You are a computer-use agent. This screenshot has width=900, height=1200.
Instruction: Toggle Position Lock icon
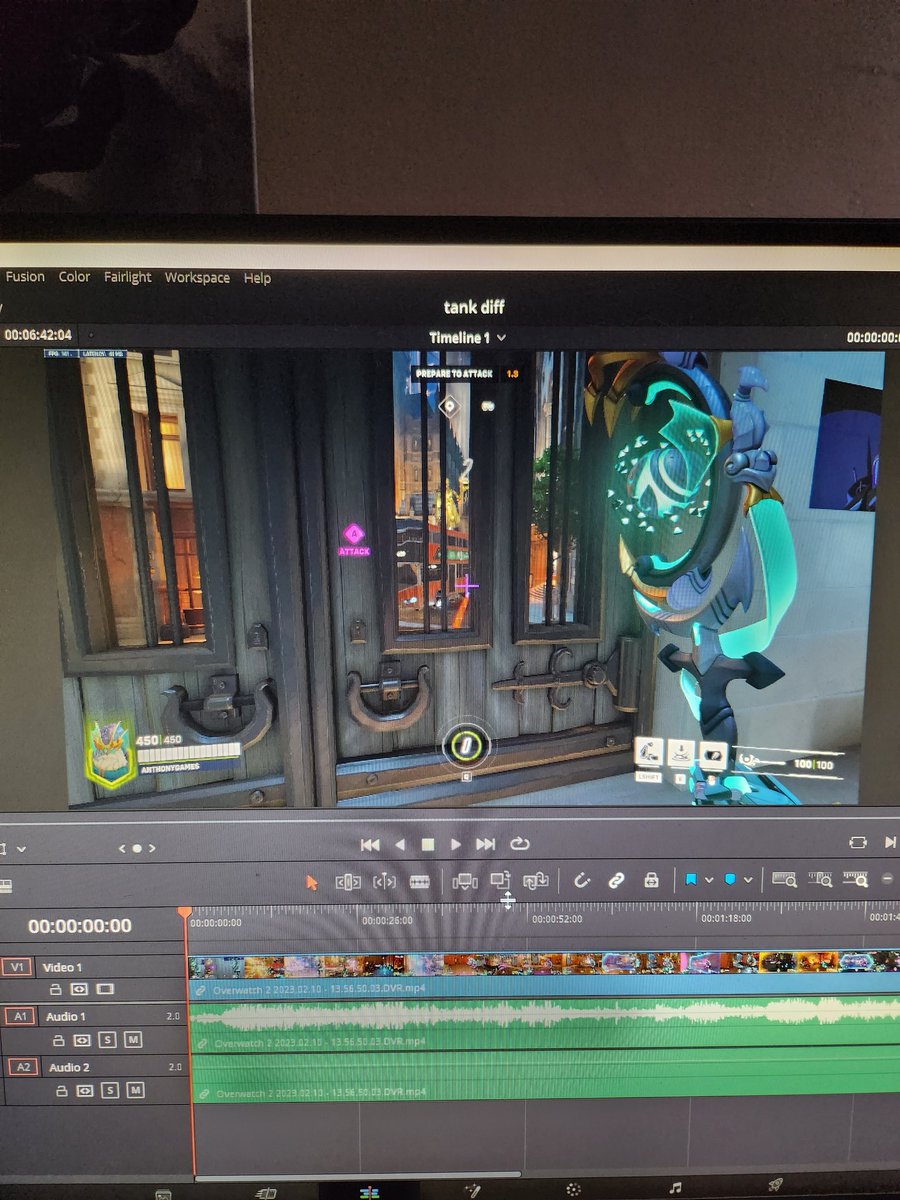651,880
